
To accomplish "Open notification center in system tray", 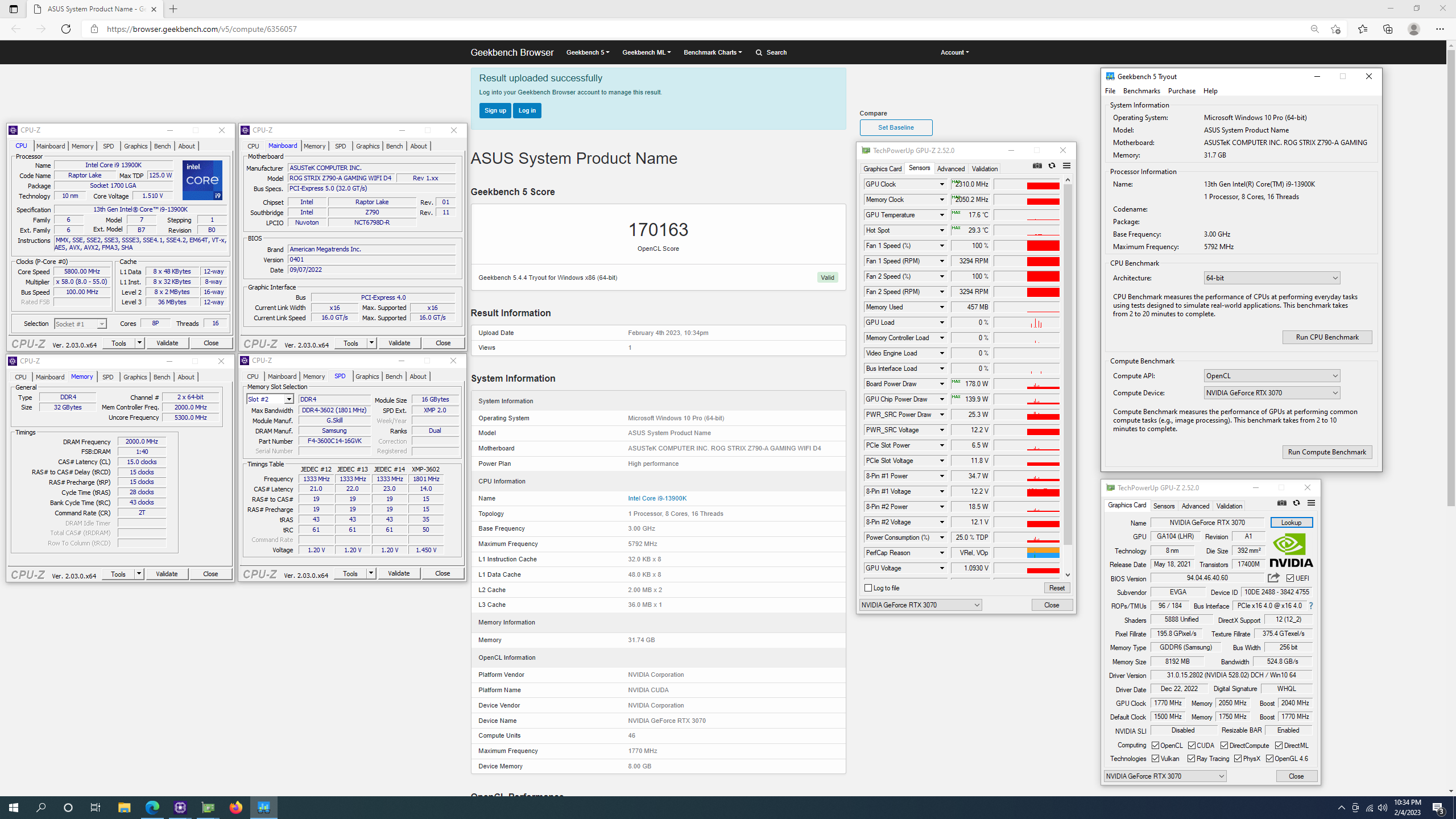I will point(1438,808).
